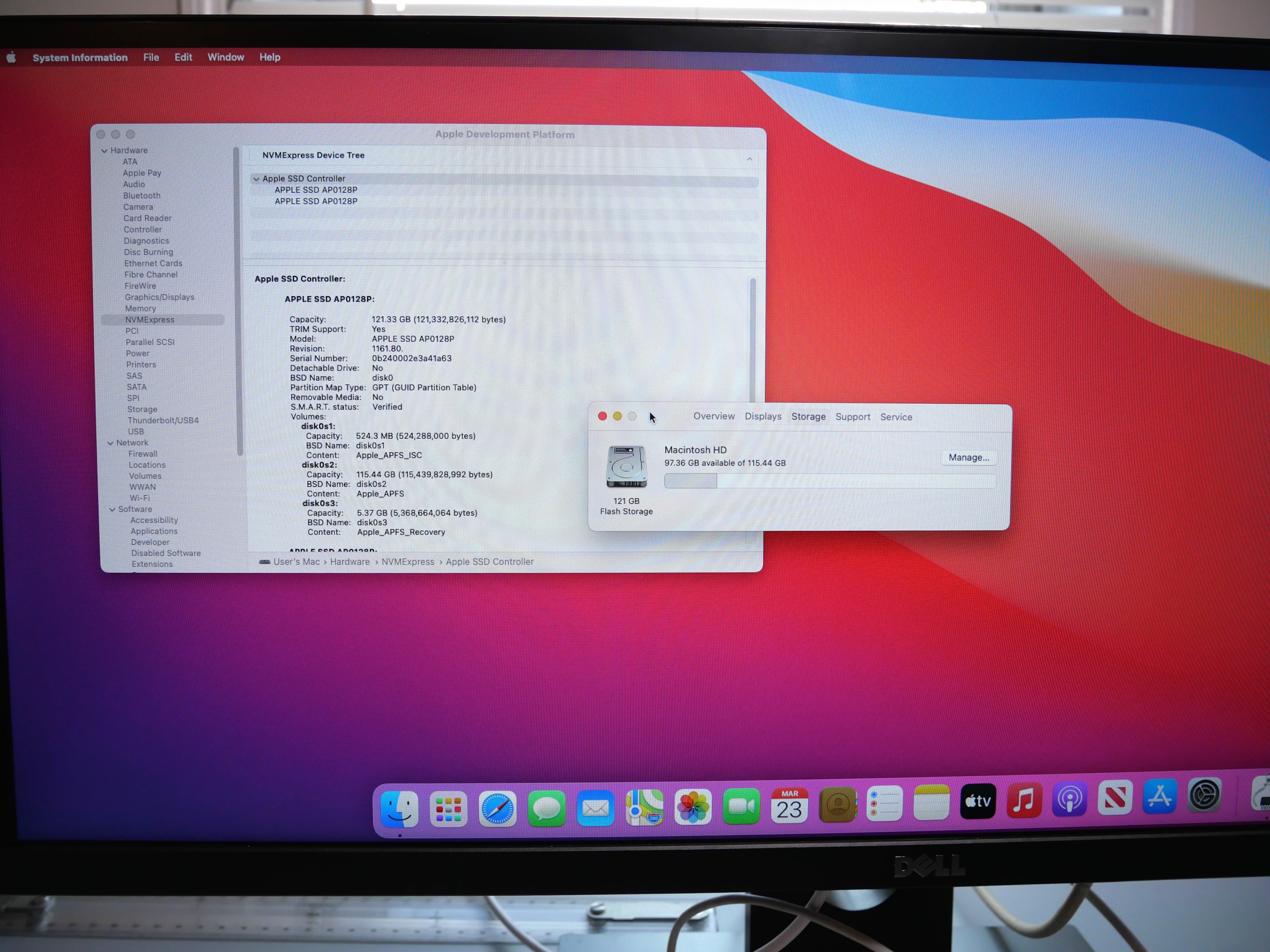Select the Storage tab

(x=808, y=416)
